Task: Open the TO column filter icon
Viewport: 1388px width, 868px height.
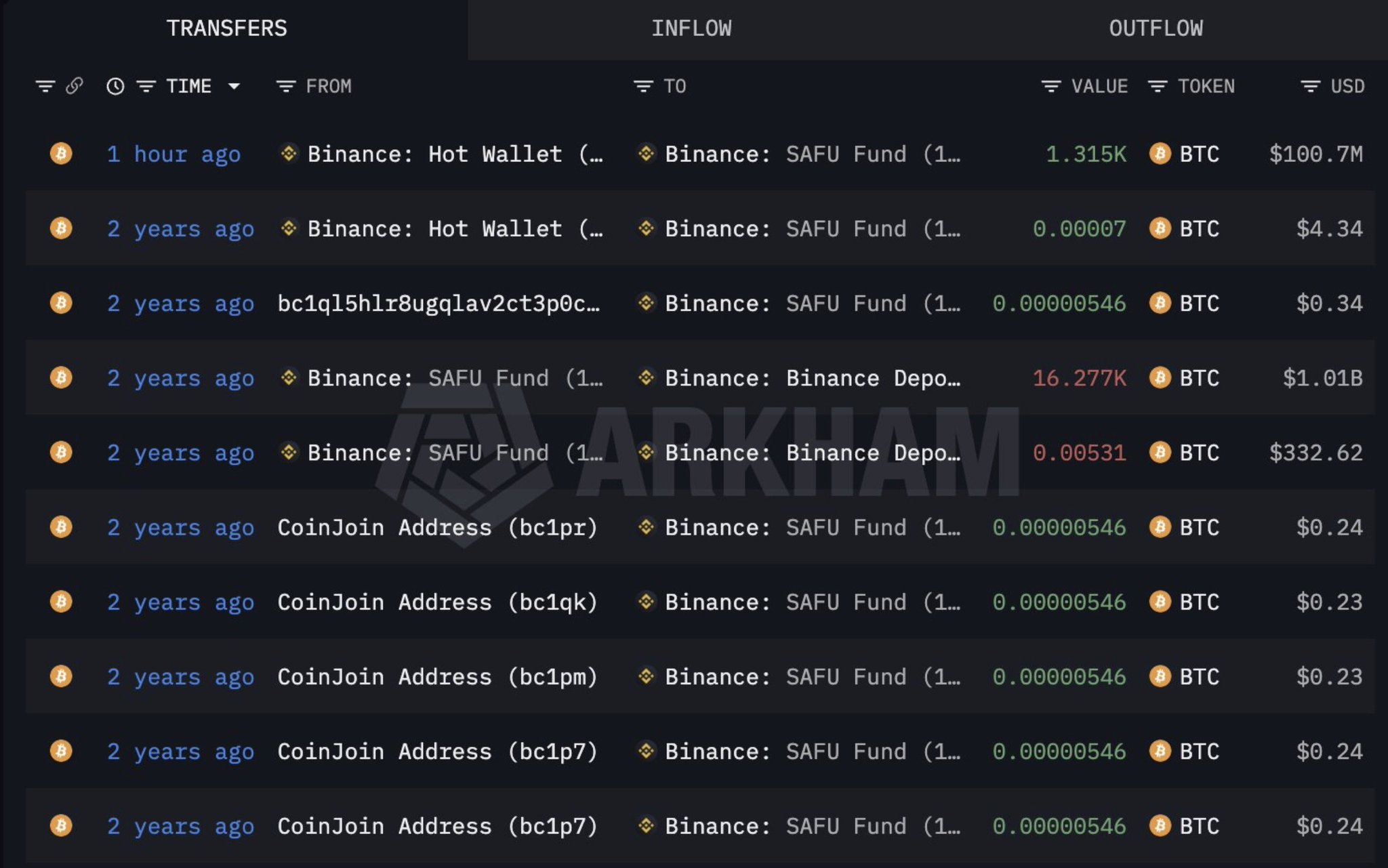Action: point(642,86)
